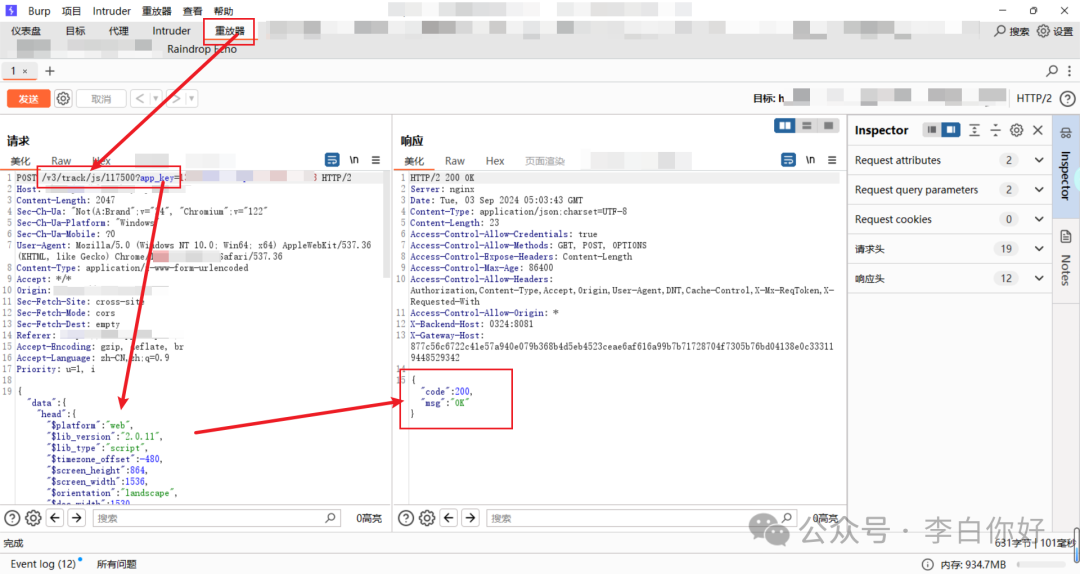Open the 帮助 help menu
This screenshot has height=574, width=1080.
click(223, 11)
